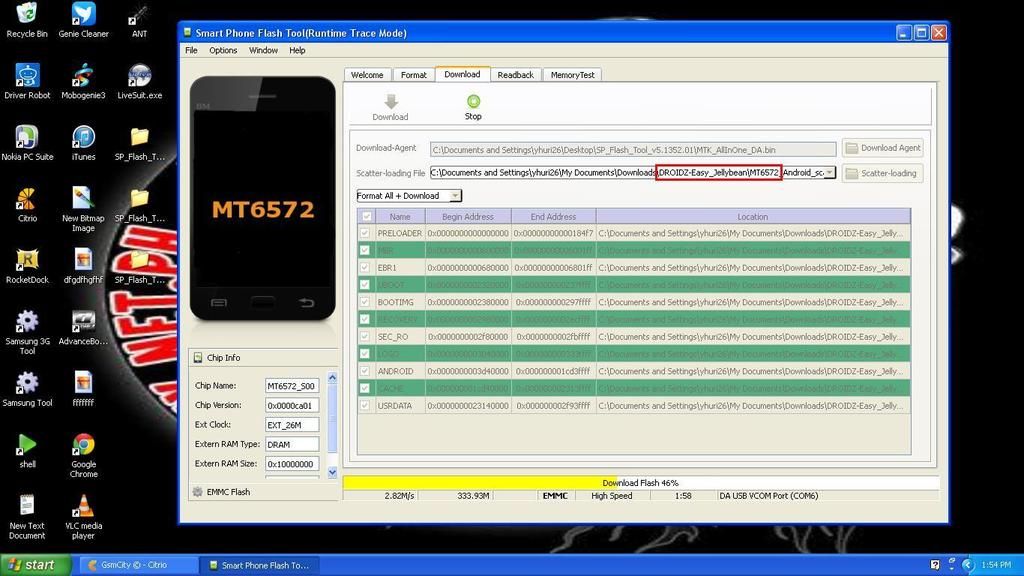Image resolution: width=1024 pixels, height=576 pixels.
Task: Open Google Chrome desktop icon
Action: pyautogui.click(x=83, y=444)
